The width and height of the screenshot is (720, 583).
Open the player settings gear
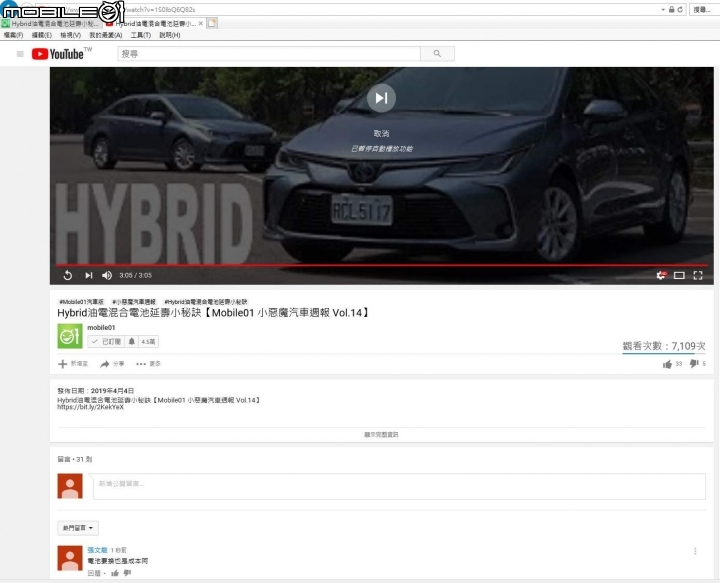click(661, 275)
